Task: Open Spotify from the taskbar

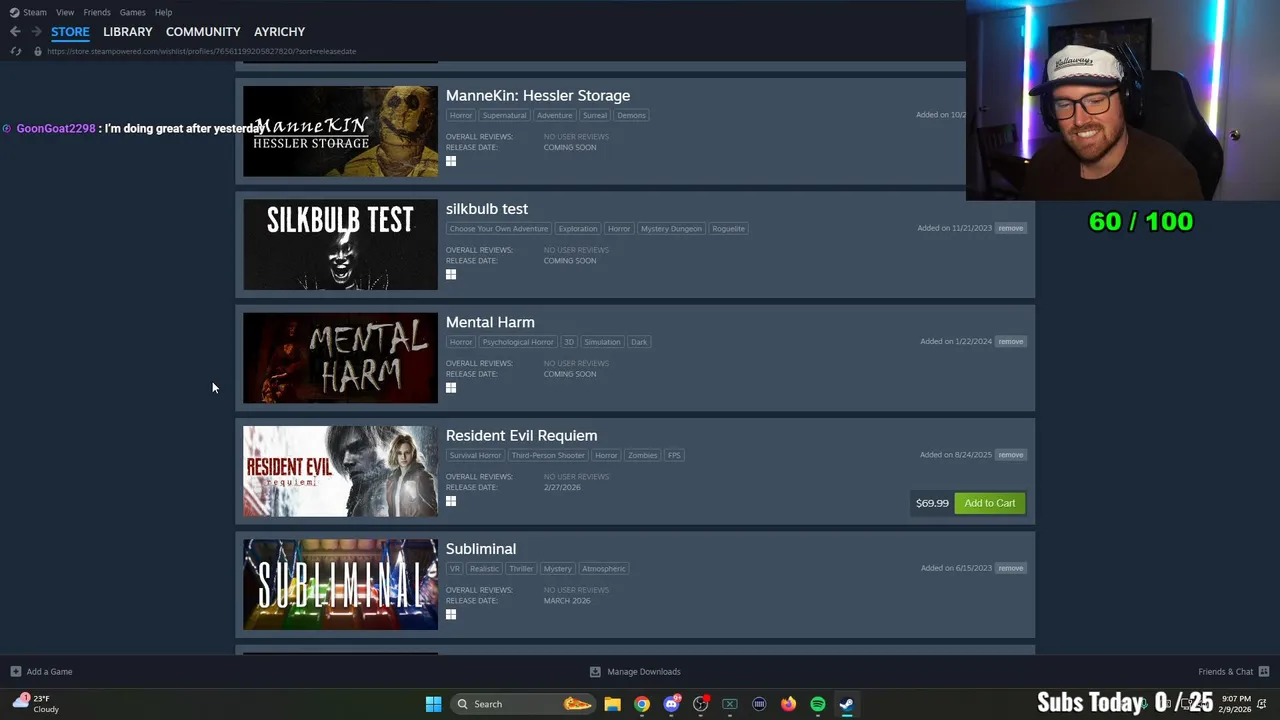Action: coord(818,704)
